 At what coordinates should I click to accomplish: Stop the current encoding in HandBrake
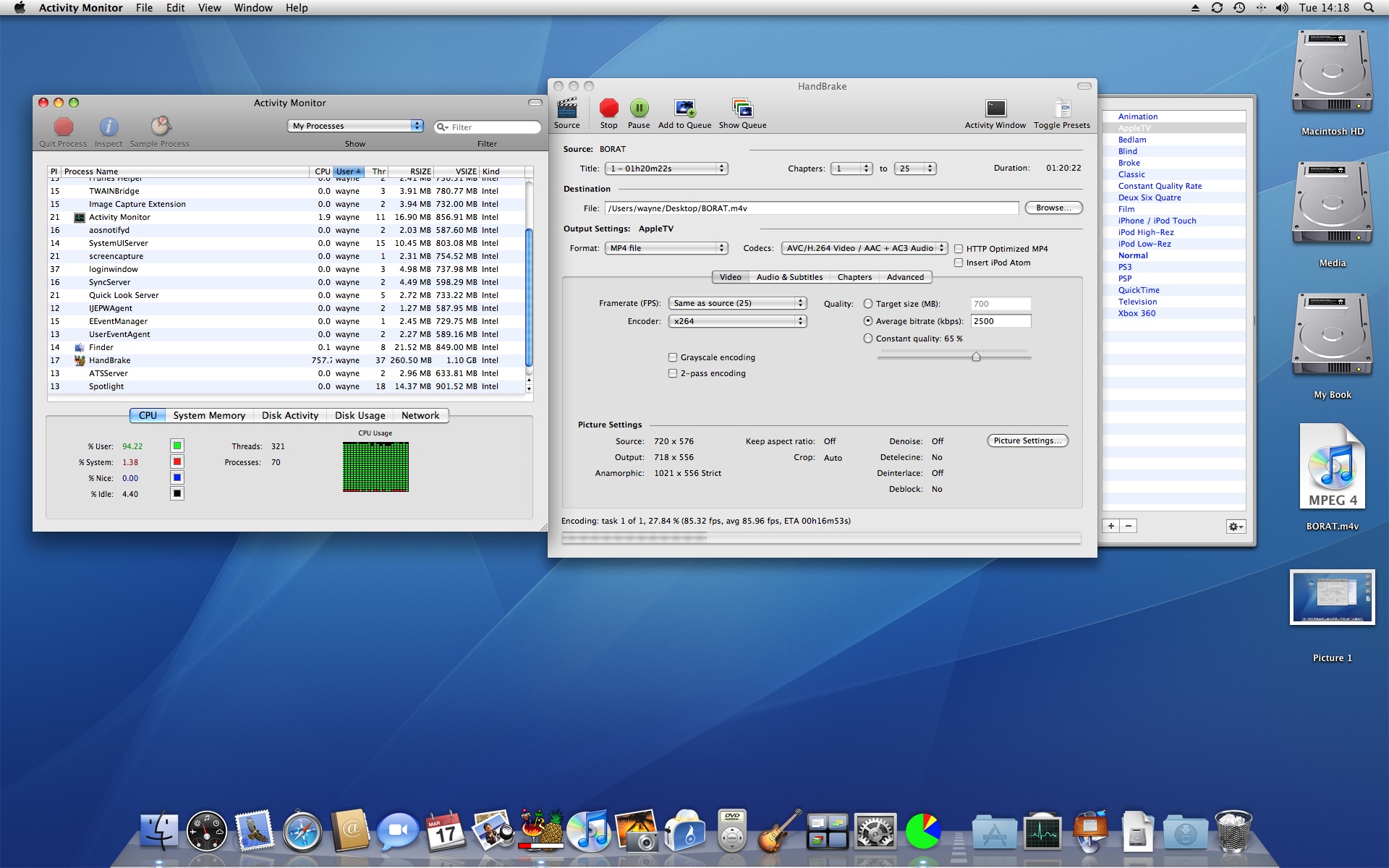(x=608, y=109)
